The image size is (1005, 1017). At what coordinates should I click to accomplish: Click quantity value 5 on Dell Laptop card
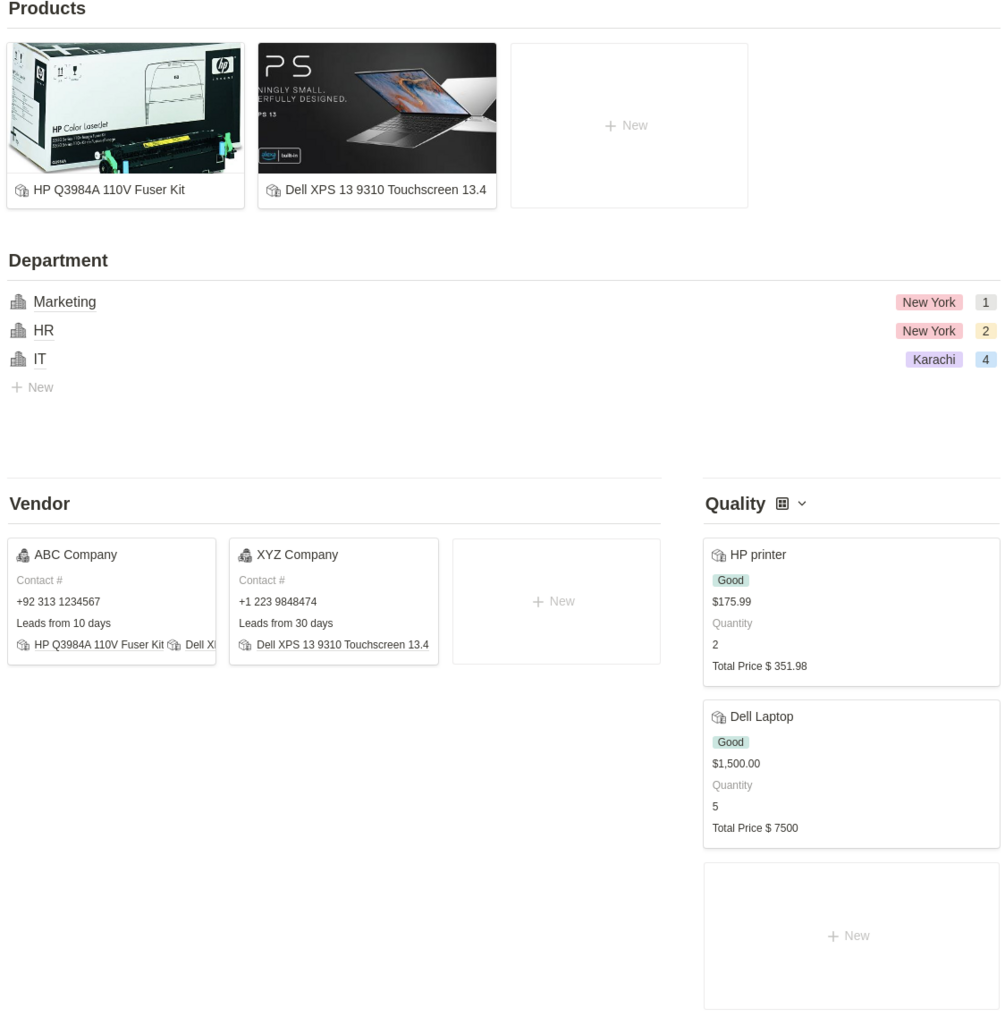(x=715, y=807)
